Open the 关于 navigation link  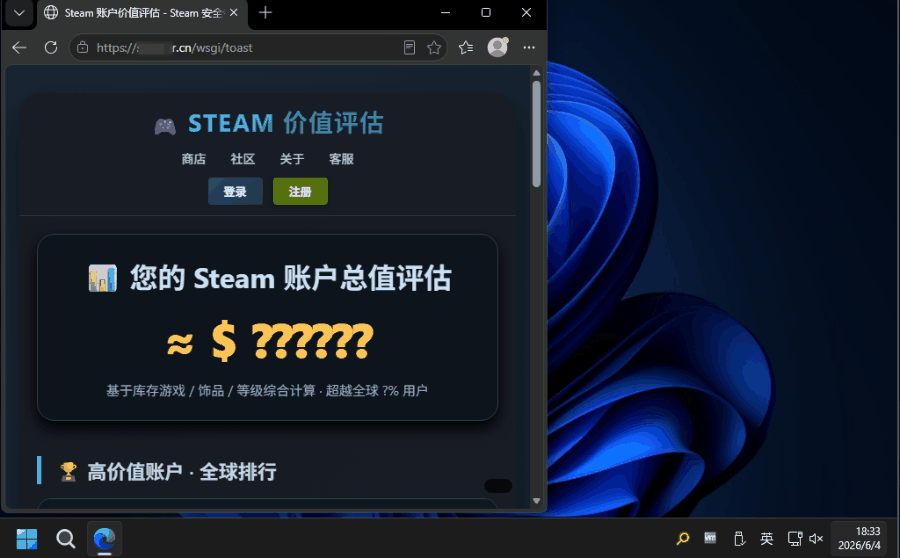coord(292,159)
